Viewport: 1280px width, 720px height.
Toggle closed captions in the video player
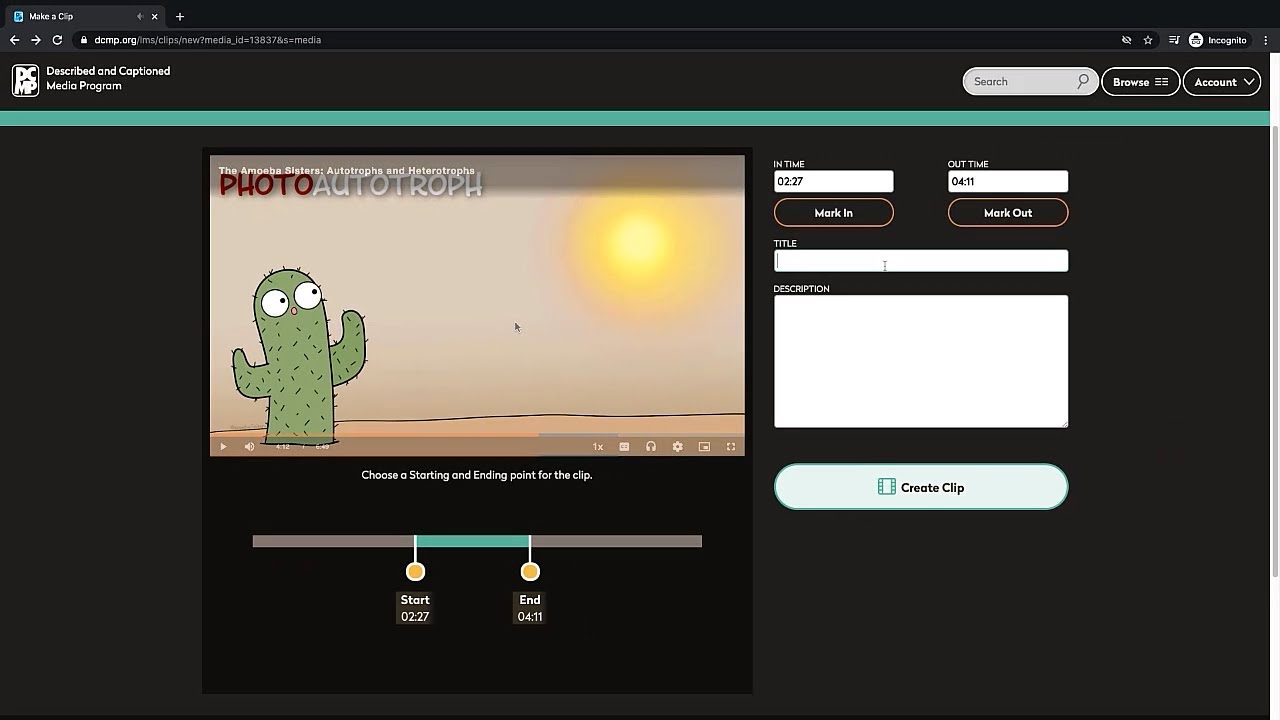coord(624,447)
